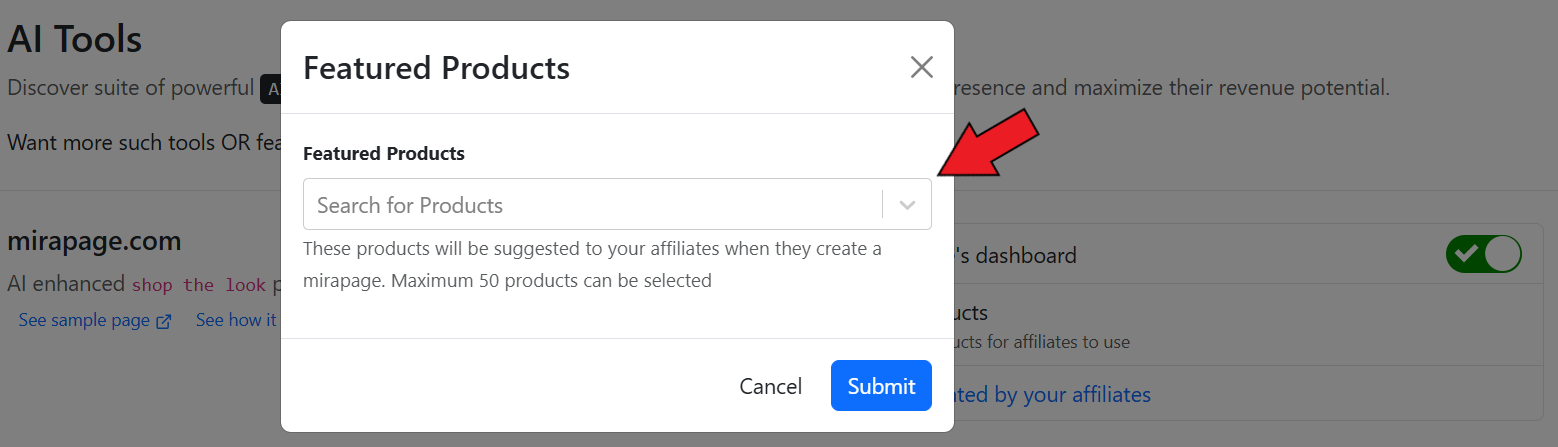1558x447 pixels.
Task: Follow the "See how it" link
Action: pyautogui.click(x=236, y=320)
